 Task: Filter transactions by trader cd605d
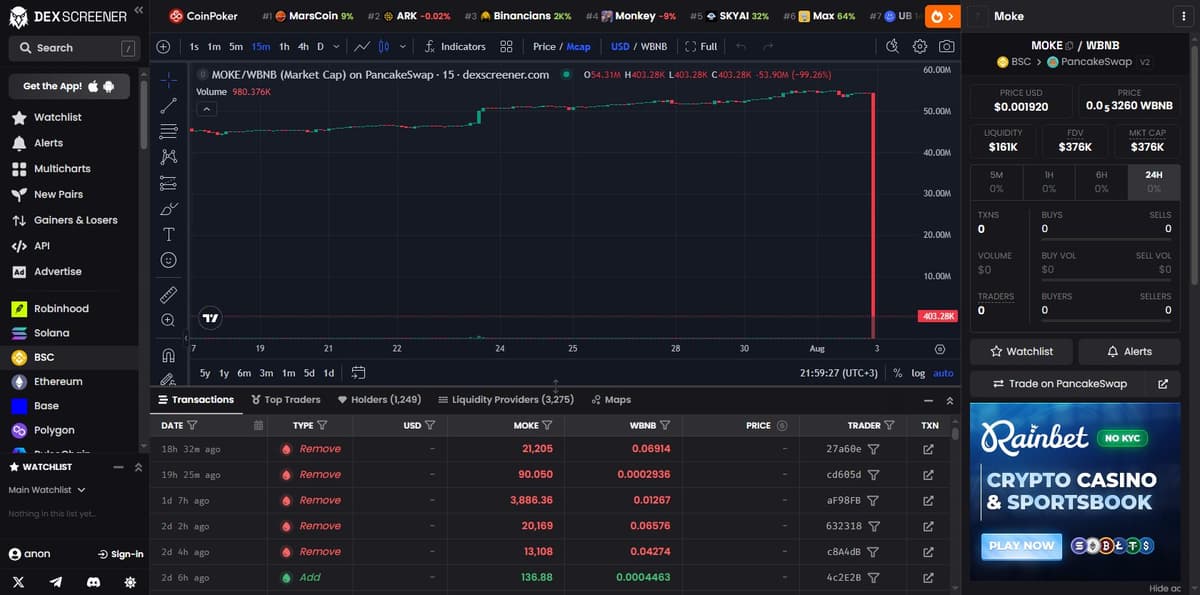(873, 475)
